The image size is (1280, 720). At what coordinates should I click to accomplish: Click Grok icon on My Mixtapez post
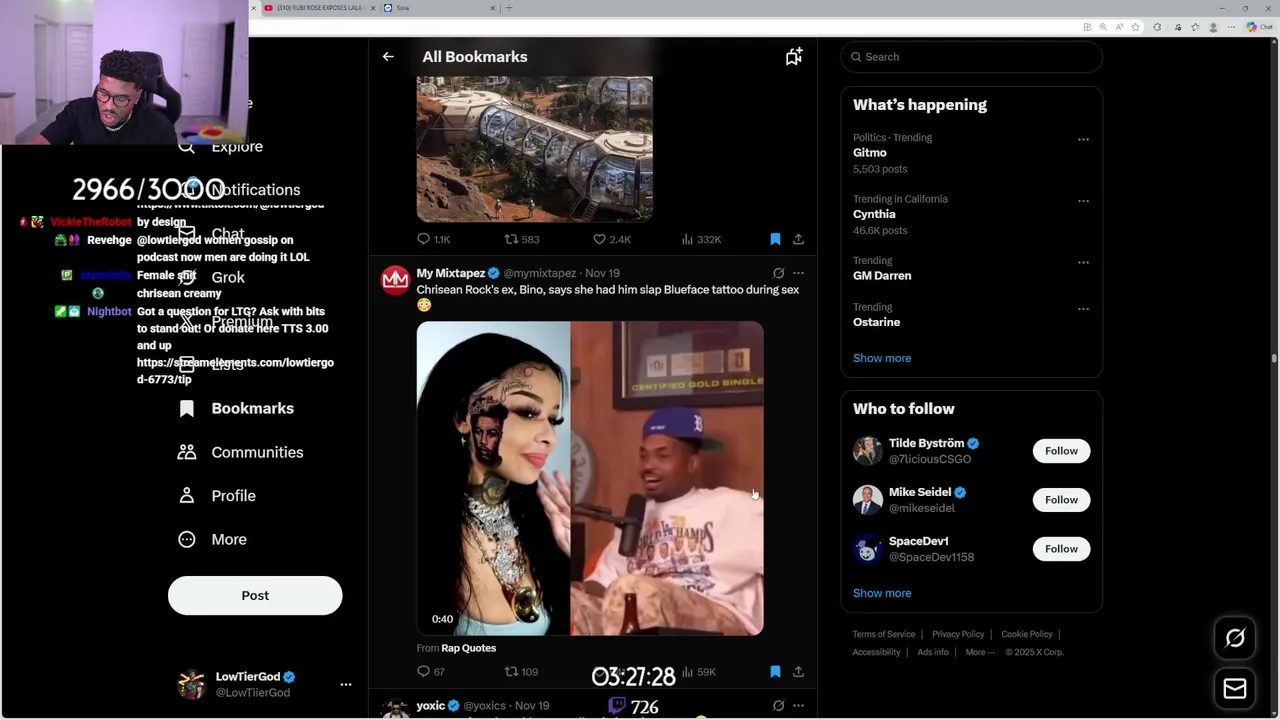(778, 273)
